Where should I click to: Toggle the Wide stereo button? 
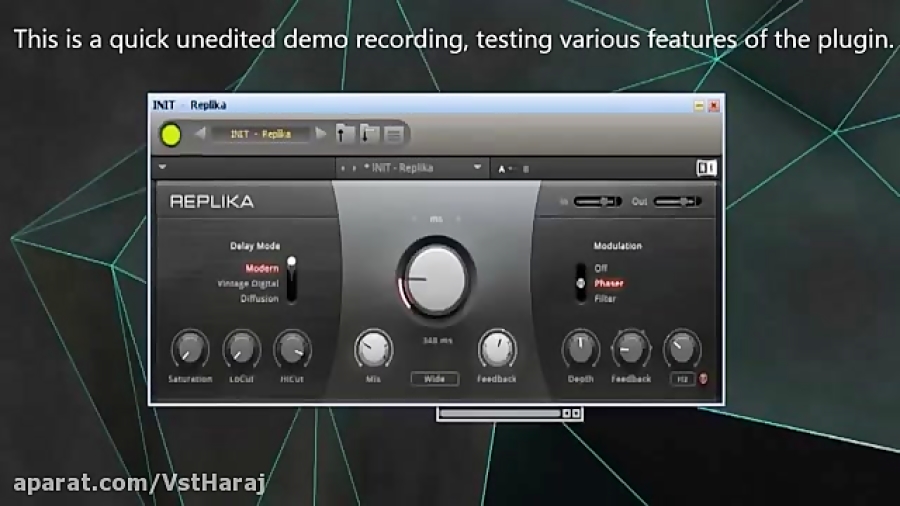435,379
